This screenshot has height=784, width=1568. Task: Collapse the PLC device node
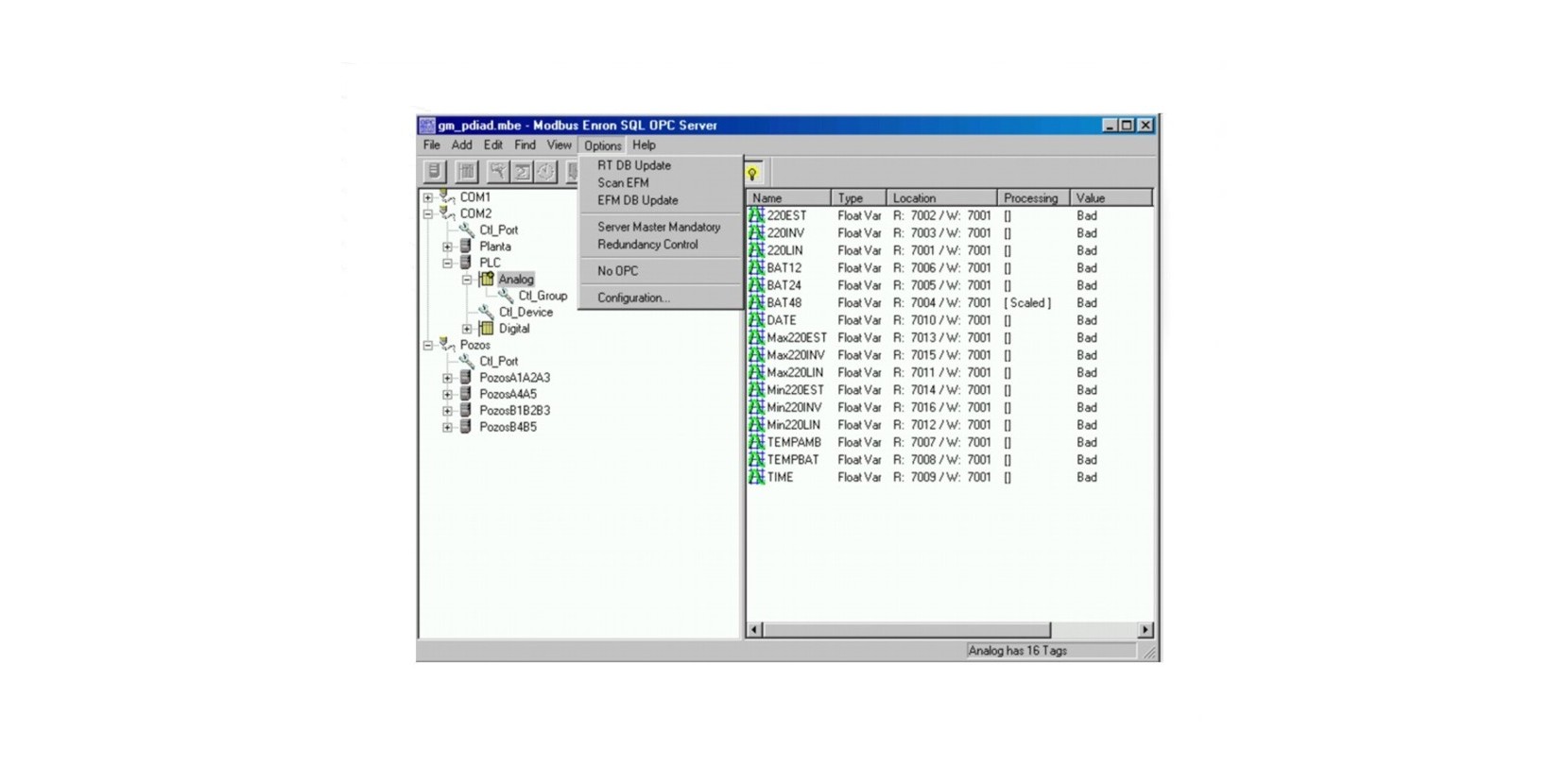(448, 263)
